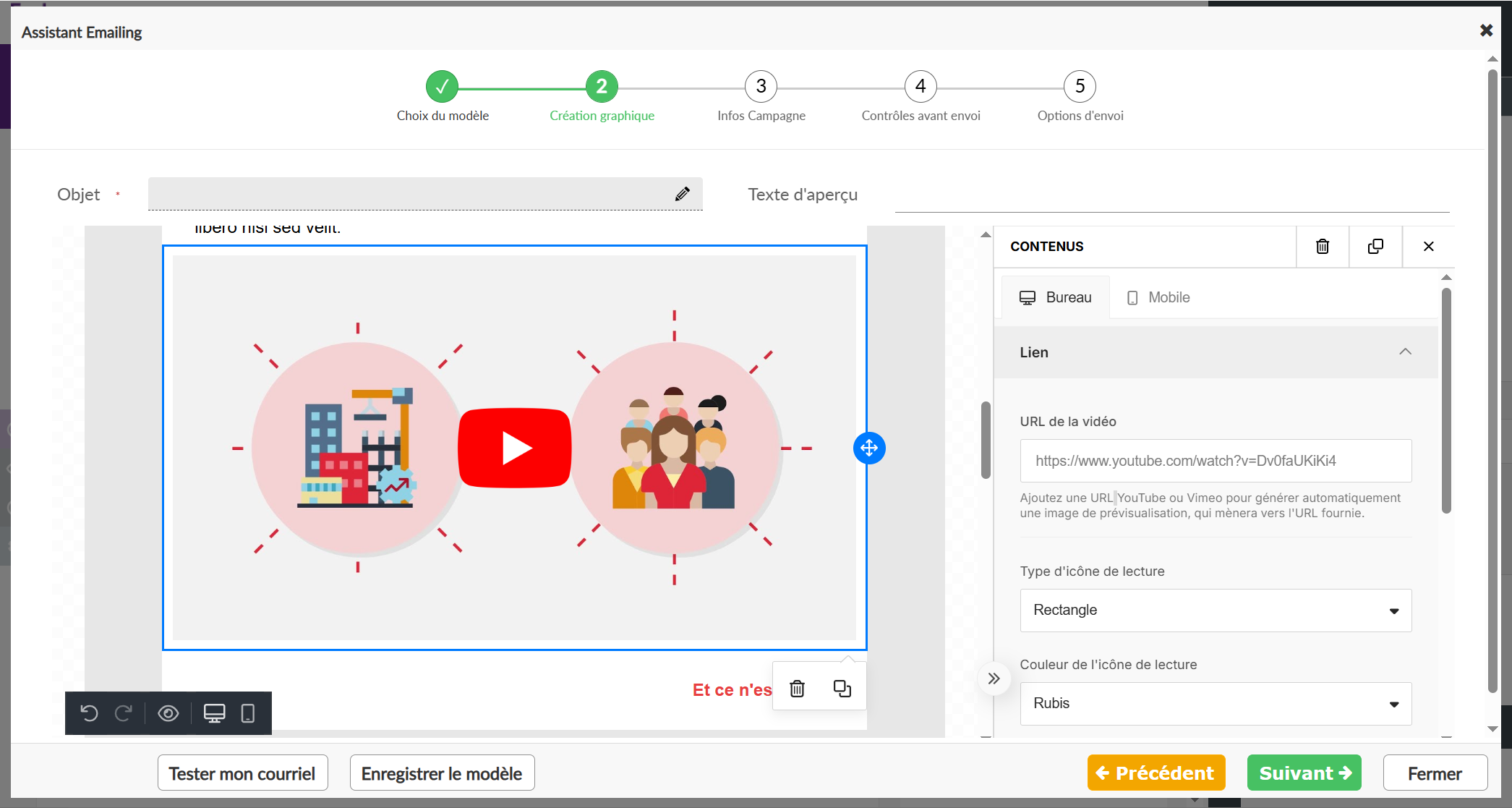Click the URL de la vidéo field
The image size is (1512, 808).
(1216, 461)
